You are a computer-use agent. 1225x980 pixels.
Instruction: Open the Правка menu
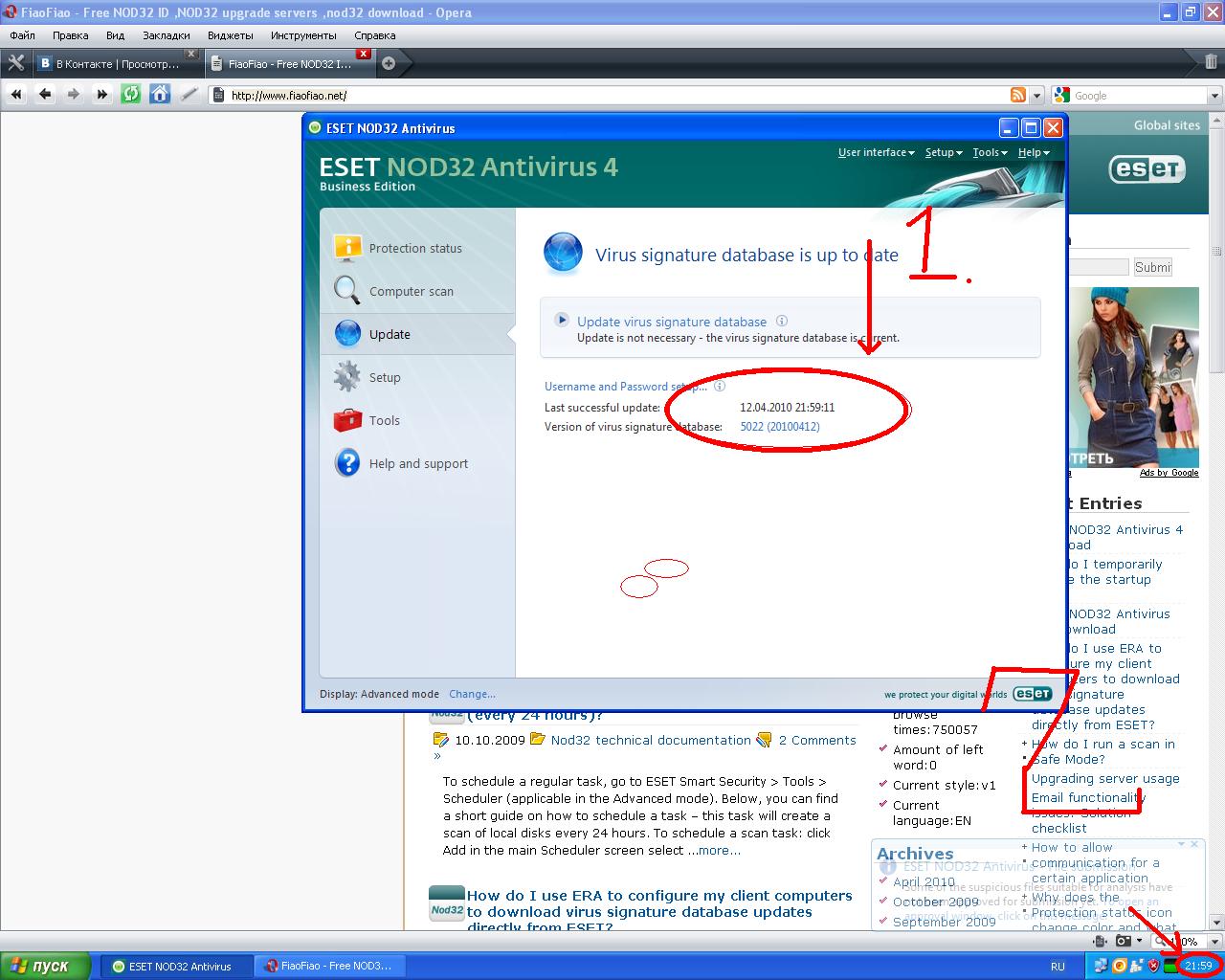[71, 35]
